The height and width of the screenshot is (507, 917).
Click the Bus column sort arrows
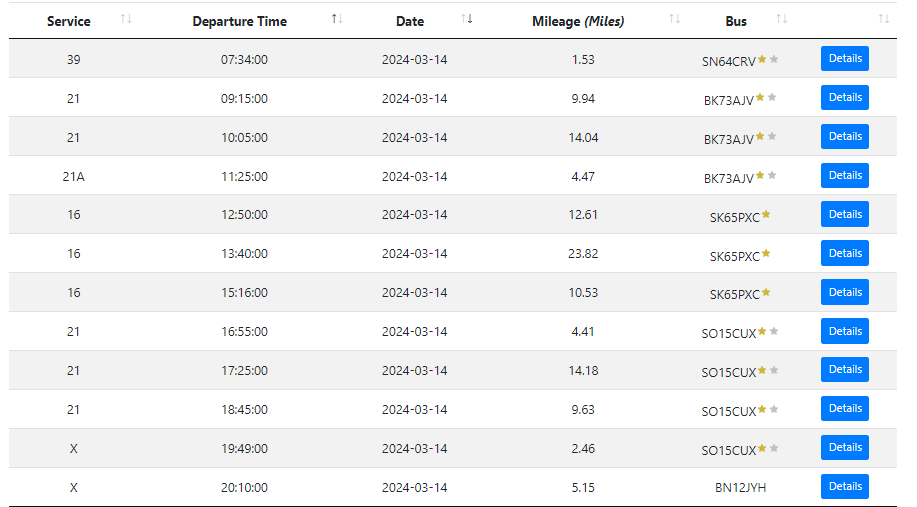coord(782,20)
